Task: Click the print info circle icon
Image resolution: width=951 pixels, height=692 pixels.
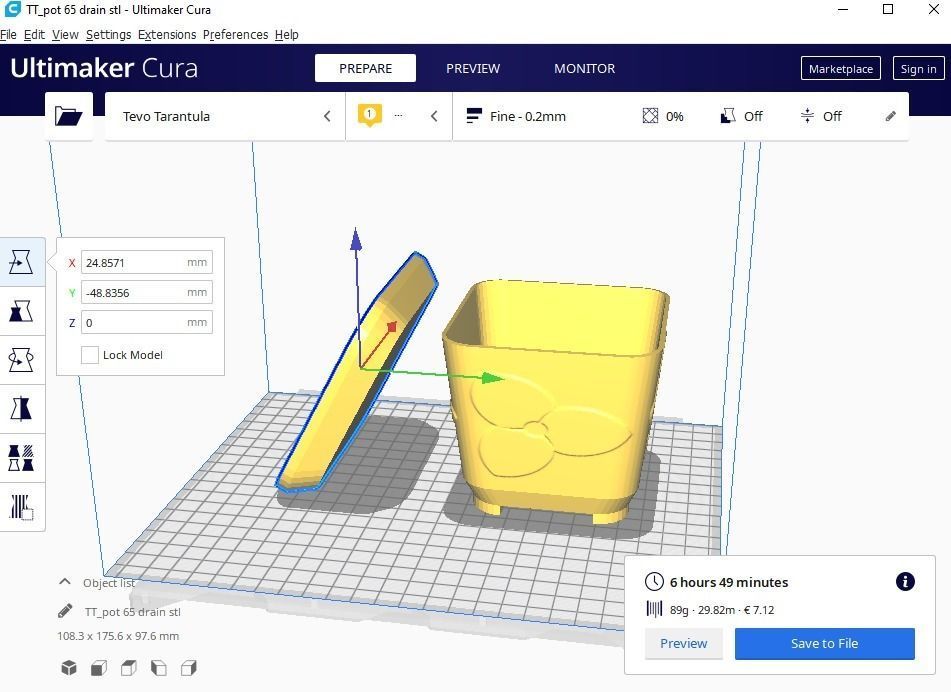Action: [x=905, y=582]
